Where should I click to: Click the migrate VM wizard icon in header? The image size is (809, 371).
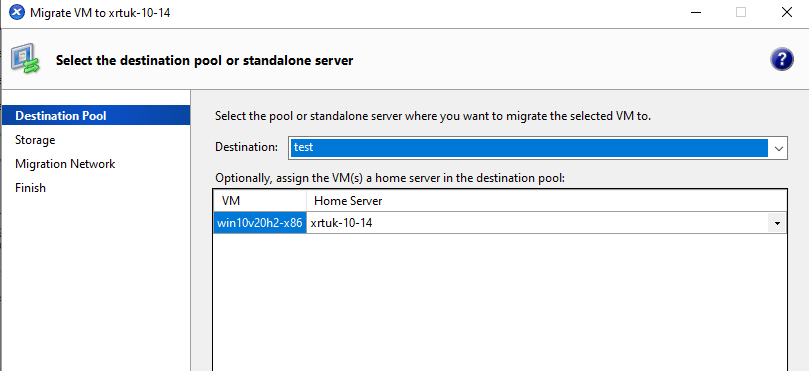tap(25, 58)
